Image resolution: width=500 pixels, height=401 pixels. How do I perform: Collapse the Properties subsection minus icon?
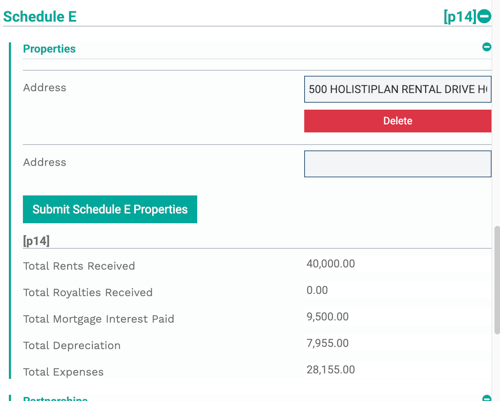tap(487, 47)
